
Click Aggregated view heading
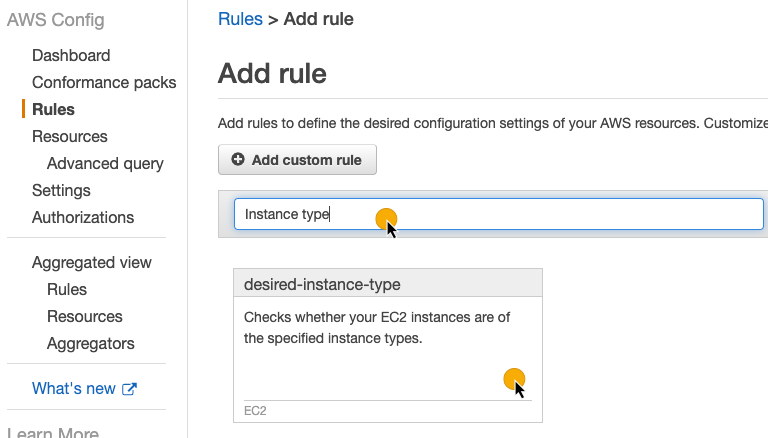point(92,263)
